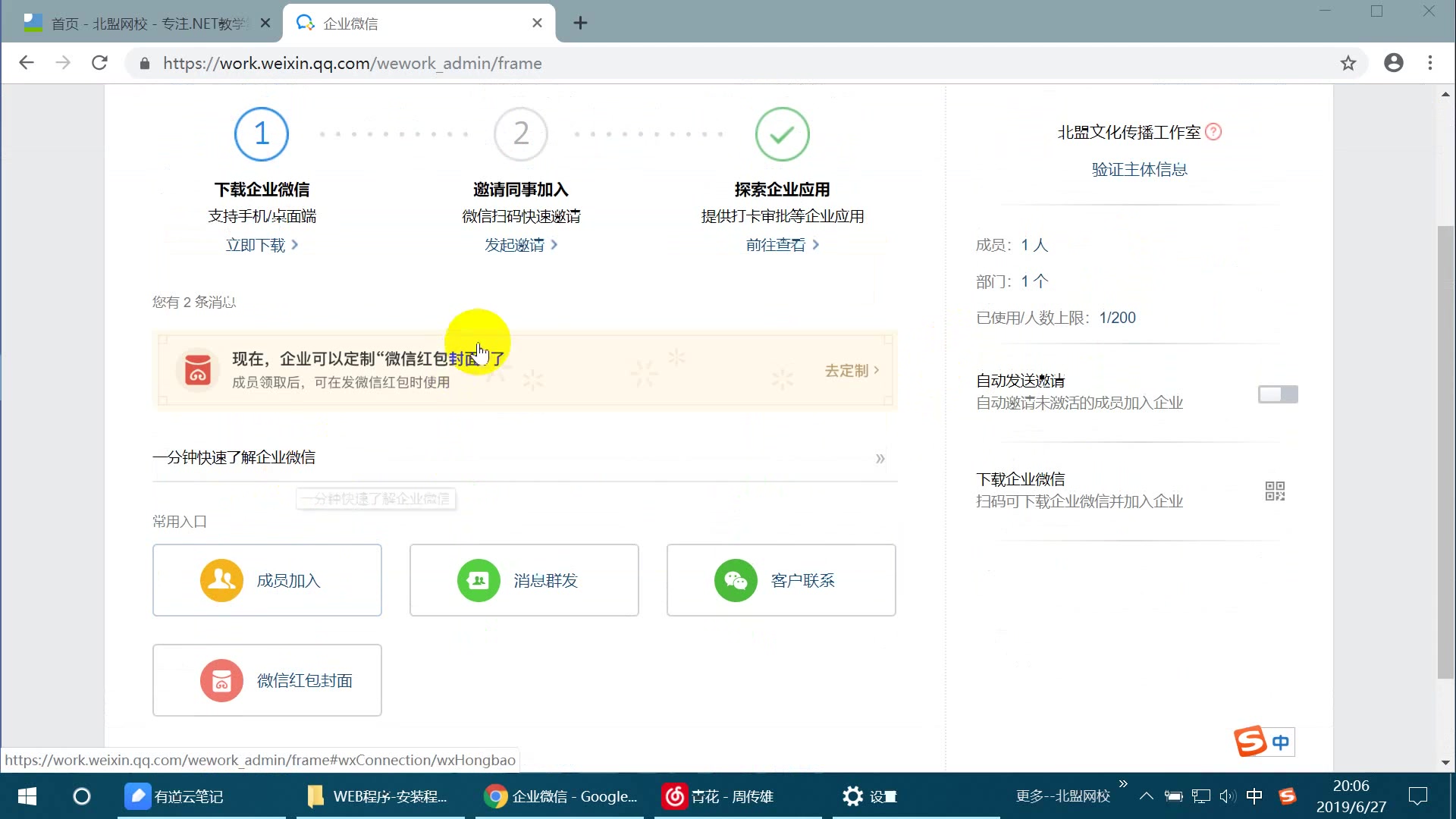Open Cortana search circle on taskbar
The image size is (1456, 819).
pyautogui.click(x=82, y=796)
